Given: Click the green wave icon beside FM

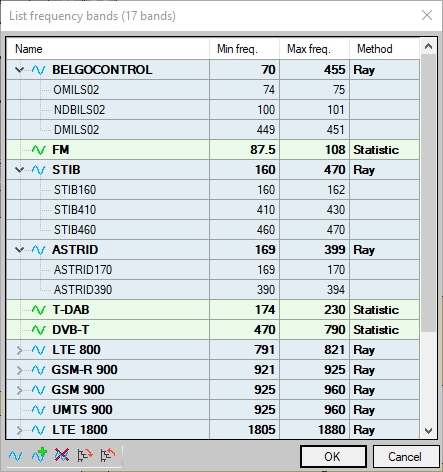Looking at the screenshot, I should coord(39,150).
